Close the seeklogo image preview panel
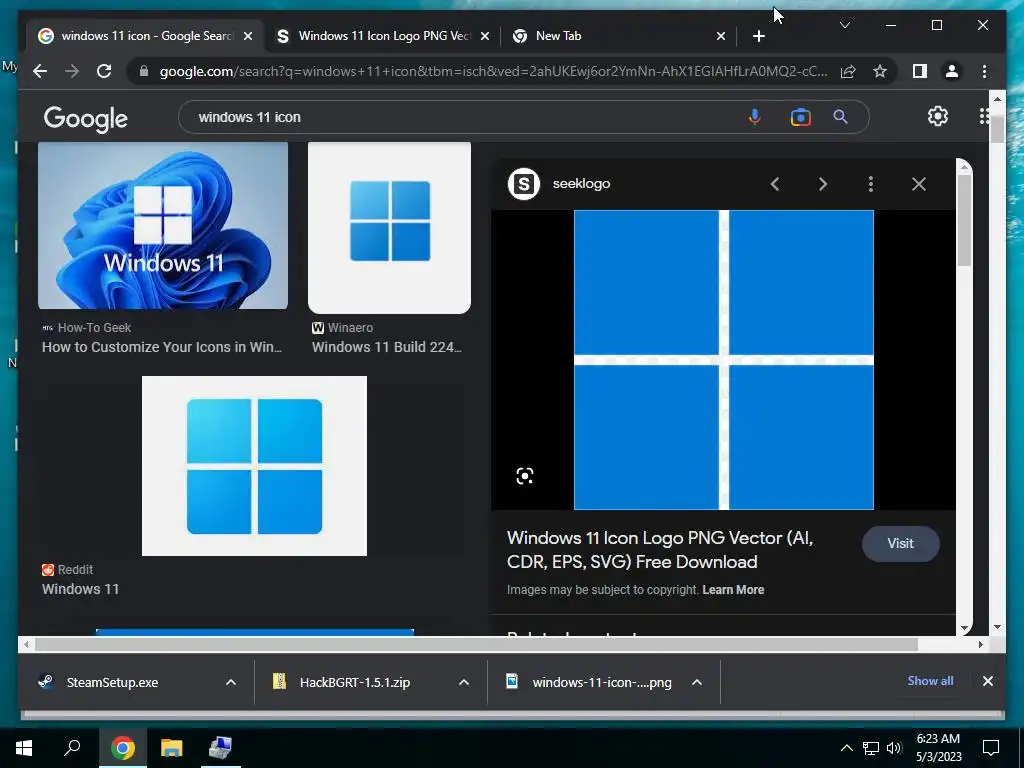1024x768 pixels. coord(919,184)
